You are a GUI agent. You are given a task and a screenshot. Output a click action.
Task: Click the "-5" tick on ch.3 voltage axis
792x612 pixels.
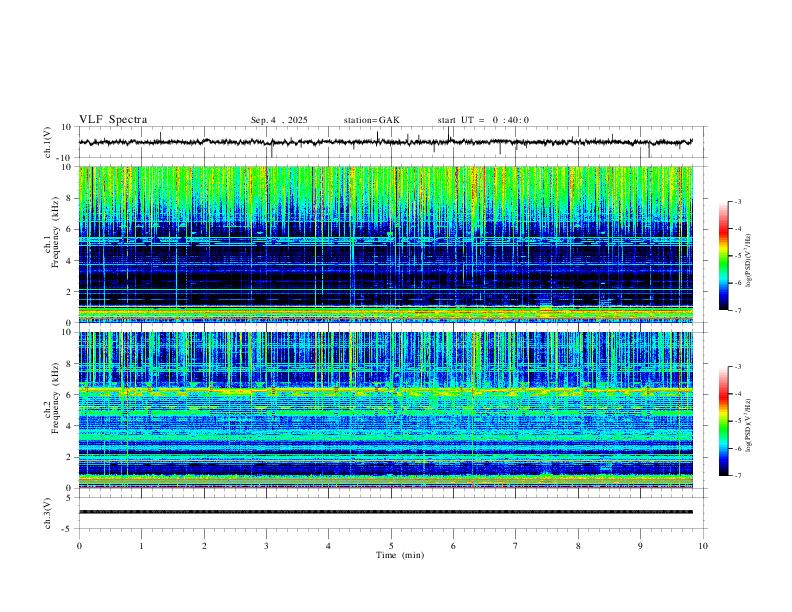[68, 529]
